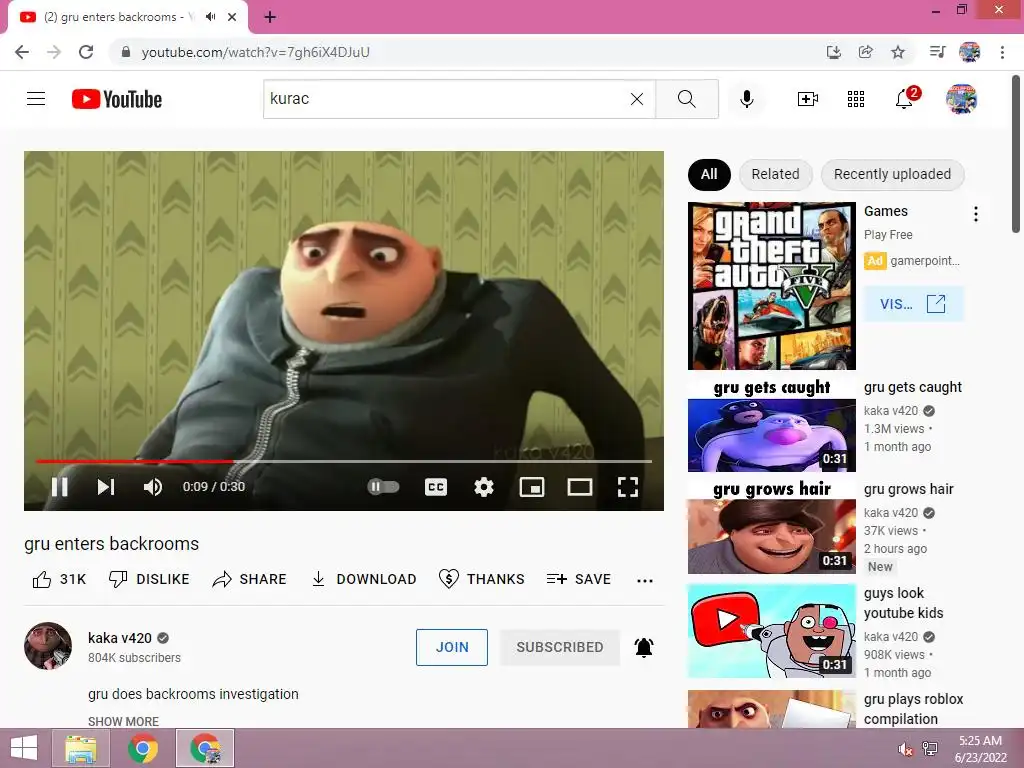The image size is (1024, 768).
Task: Open the Games ad options menu
Action: click(976, 214)
